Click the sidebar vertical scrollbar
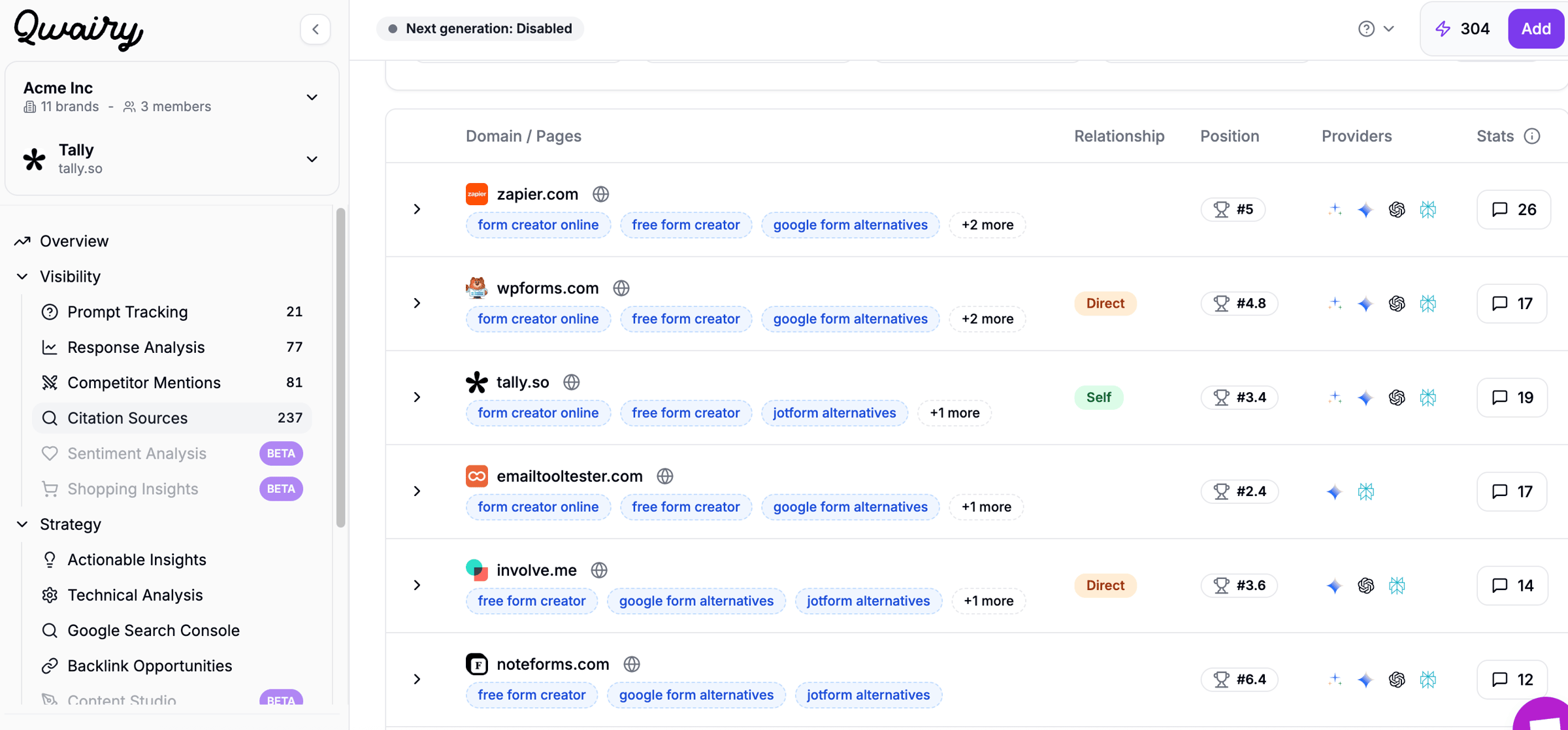The width and height of the screenshot is (1568, 730). [x=340, y=366]
